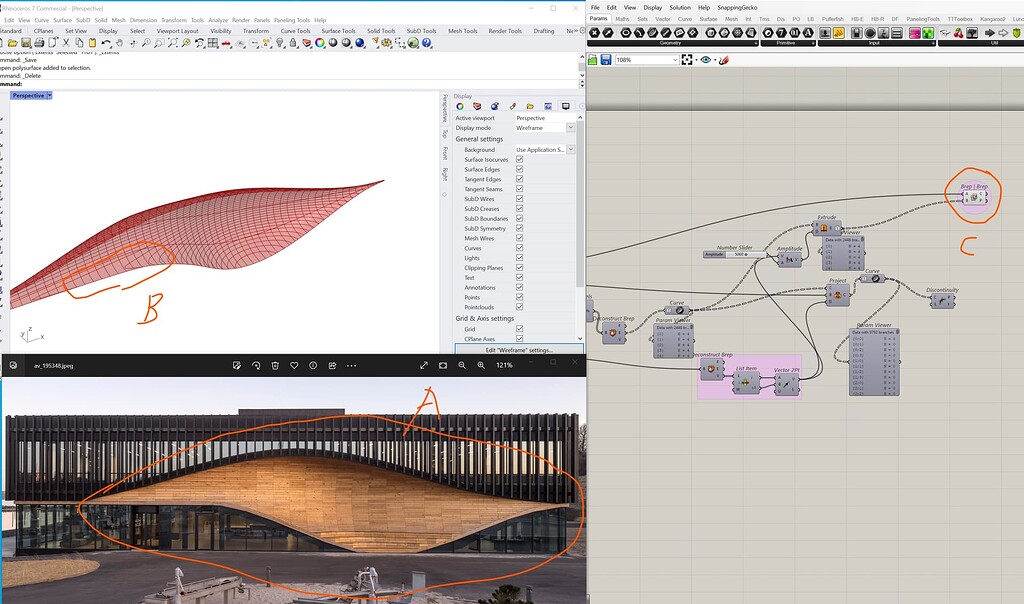
Task: Click the rotate icon in the image viewer
Action: (x=255, y=365)
